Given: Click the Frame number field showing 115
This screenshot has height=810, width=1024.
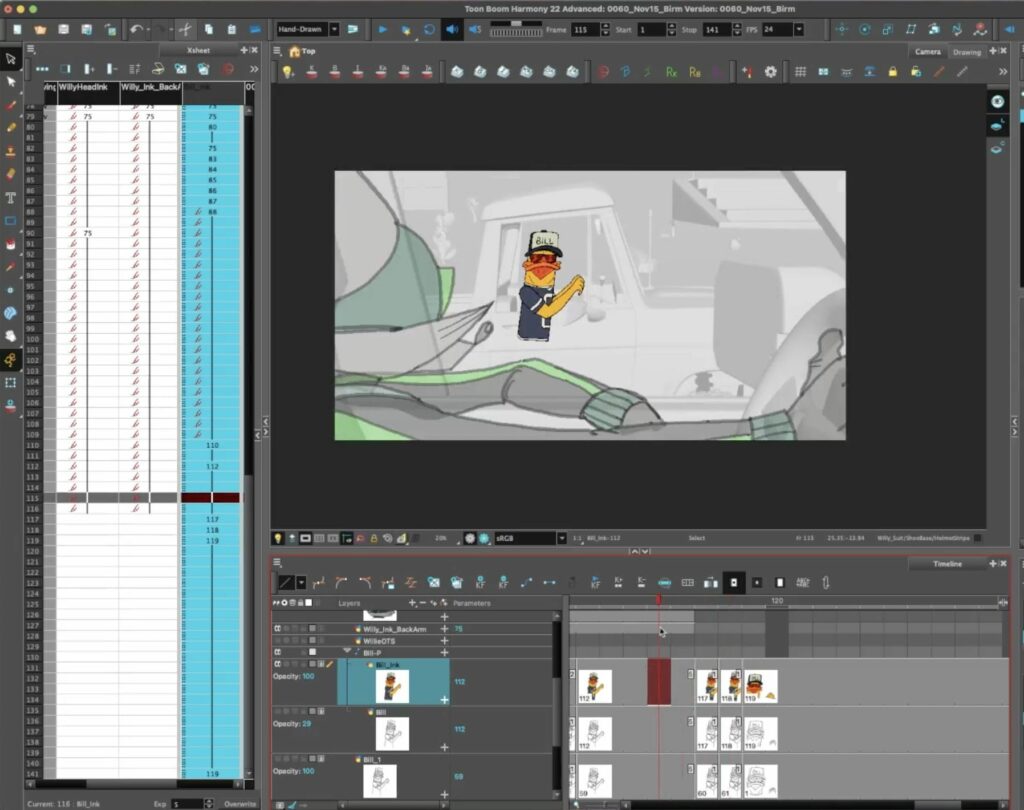Looking at the screenshot, I should pos(585,29).
